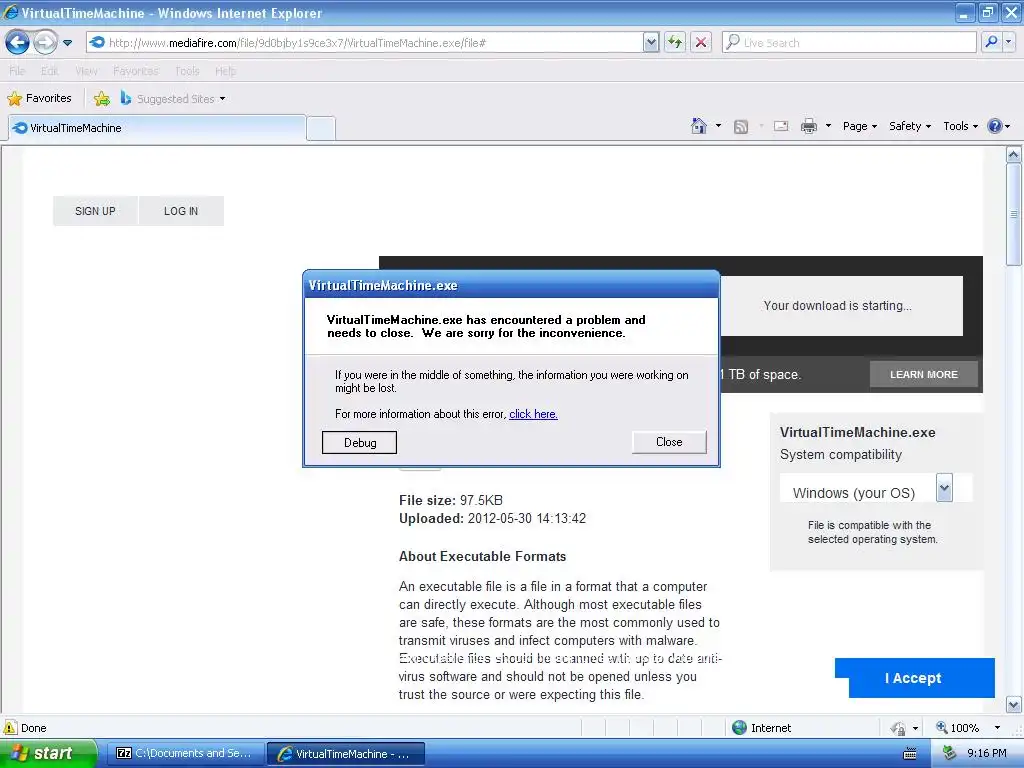The width and height of the screenshot is (1024, 768).
Task: Click the Forward navigation arrow
Action: click(45, 42)
